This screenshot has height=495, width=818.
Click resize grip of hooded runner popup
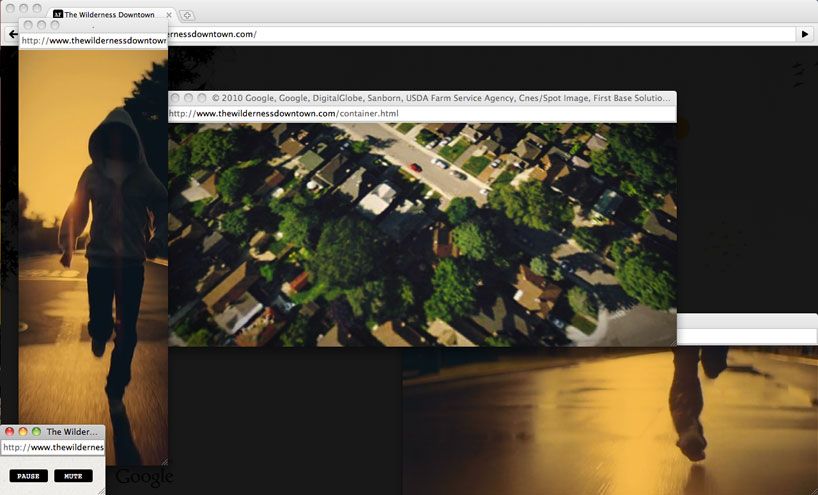pyautogui.click(x=163, y=460)
